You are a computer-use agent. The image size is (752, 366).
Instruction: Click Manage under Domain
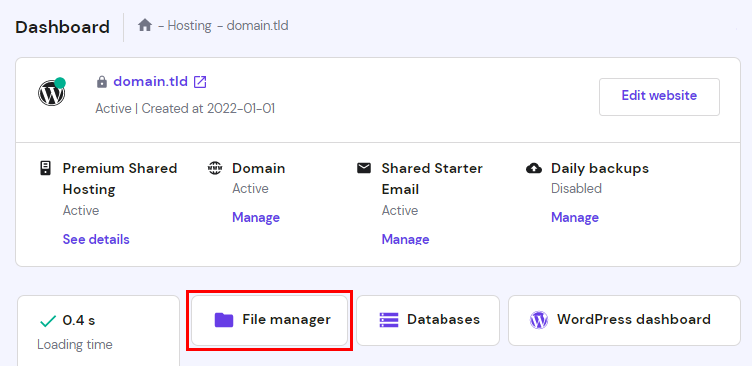[x=256, y=217]
